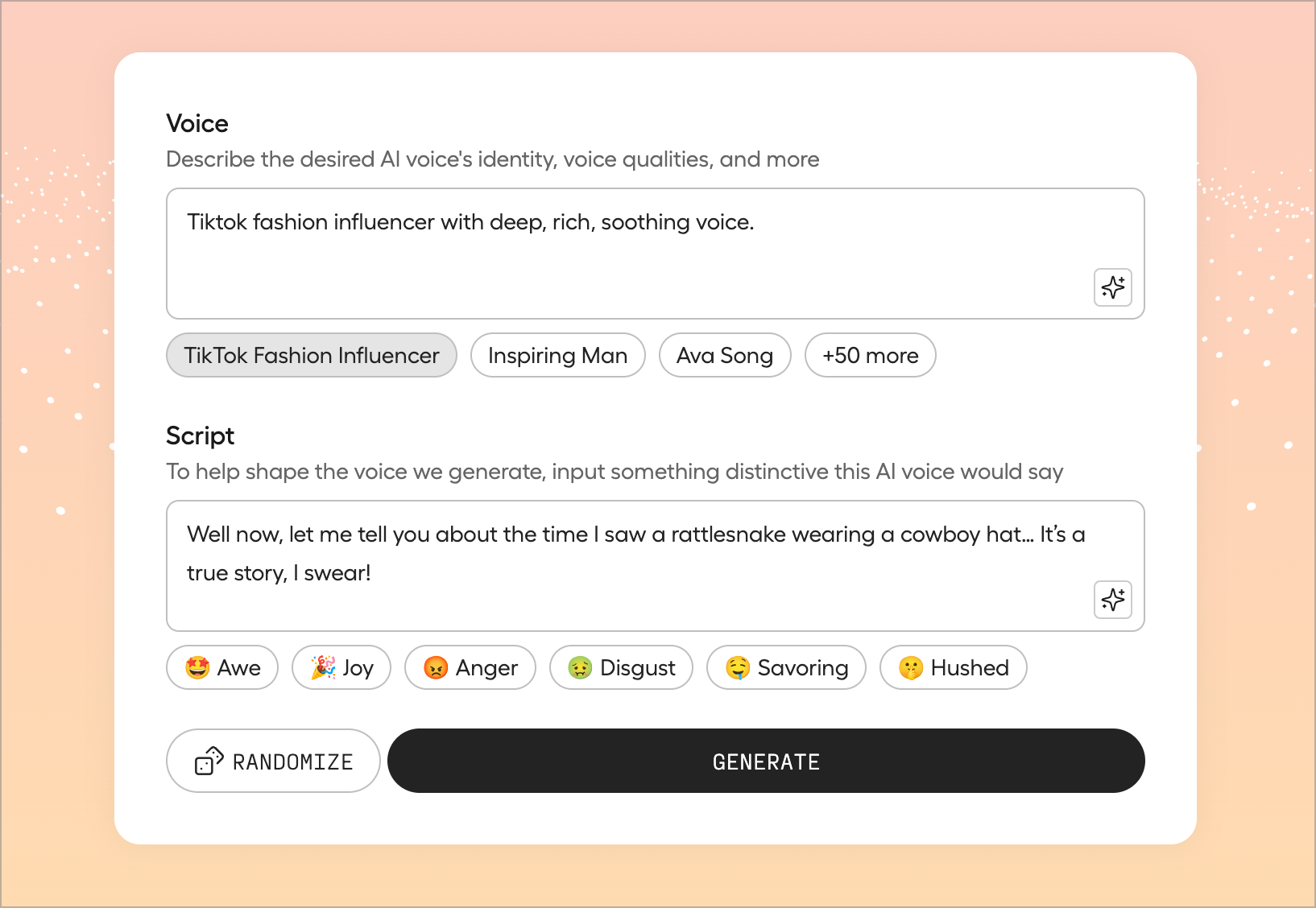Viewport: 1316px width, 908px height.
Task: Expand the +50 more voice presets
Action: coord(870,355)
